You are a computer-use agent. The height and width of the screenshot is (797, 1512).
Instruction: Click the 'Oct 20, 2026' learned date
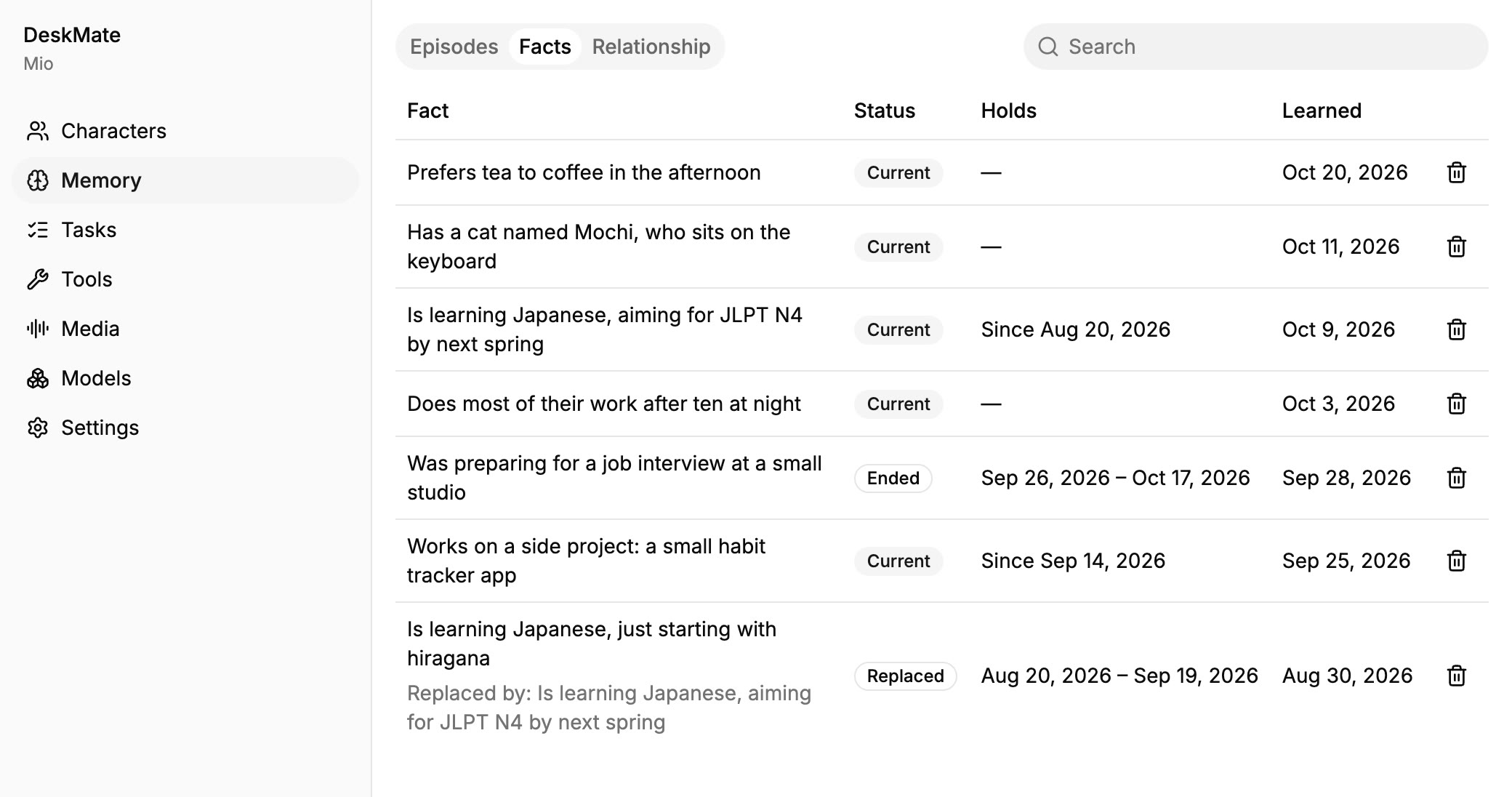click(1345, 172)
